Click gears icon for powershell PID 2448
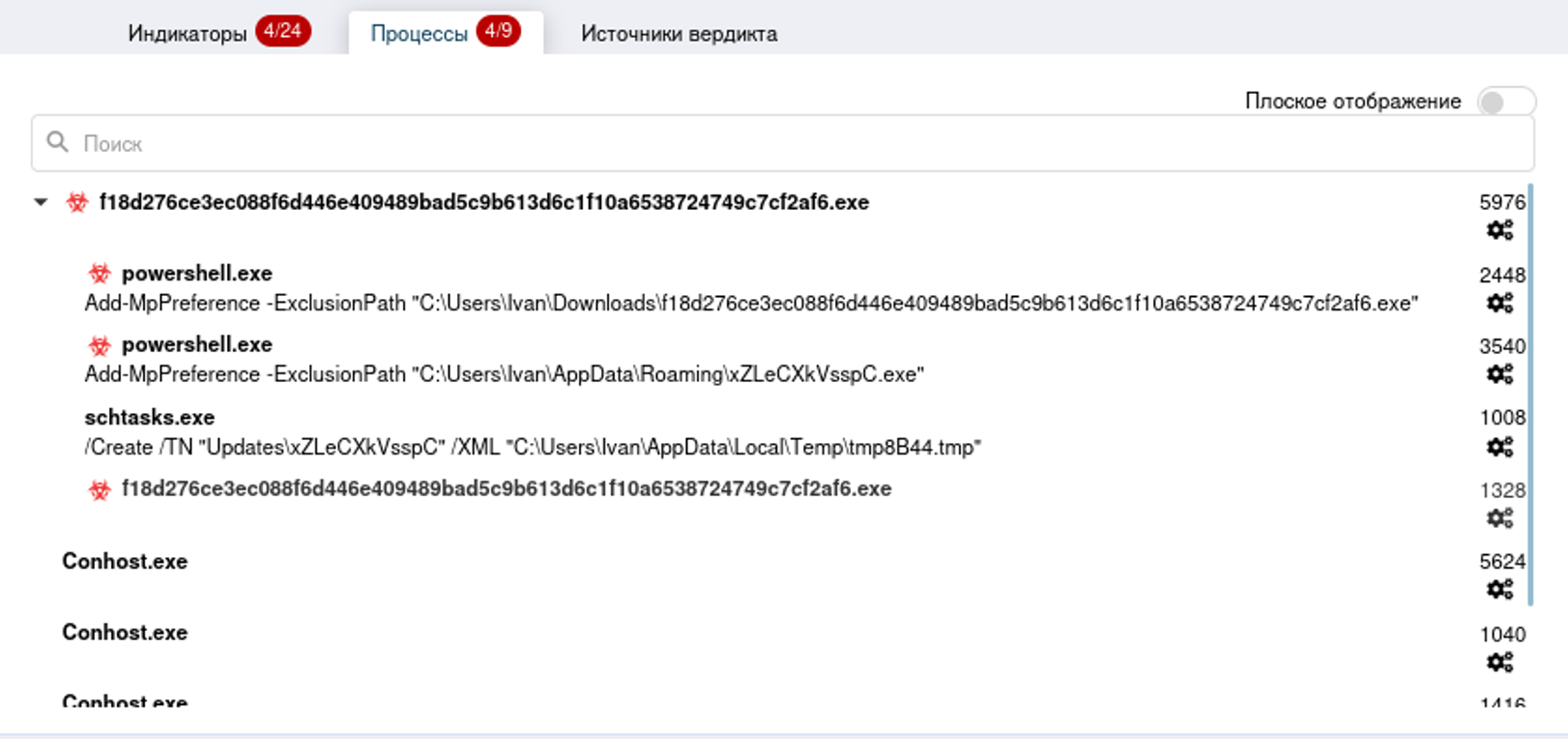This screenshot has height=739, width=1568. 1499,303
